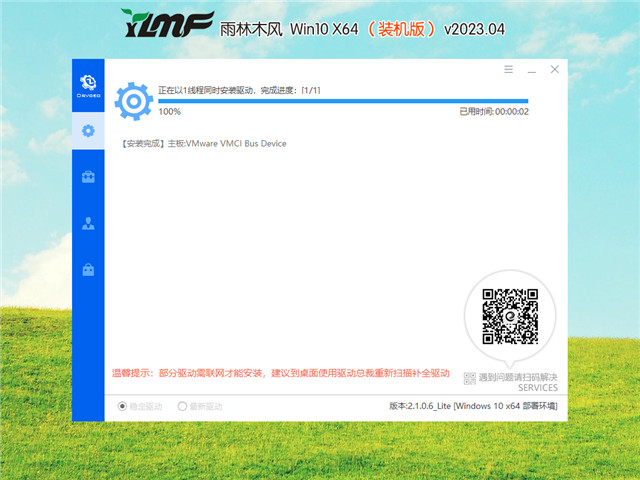Screen dimensions: 640x480
Task: Click the SERVICES label under the QR code
Action: point(538,388)
